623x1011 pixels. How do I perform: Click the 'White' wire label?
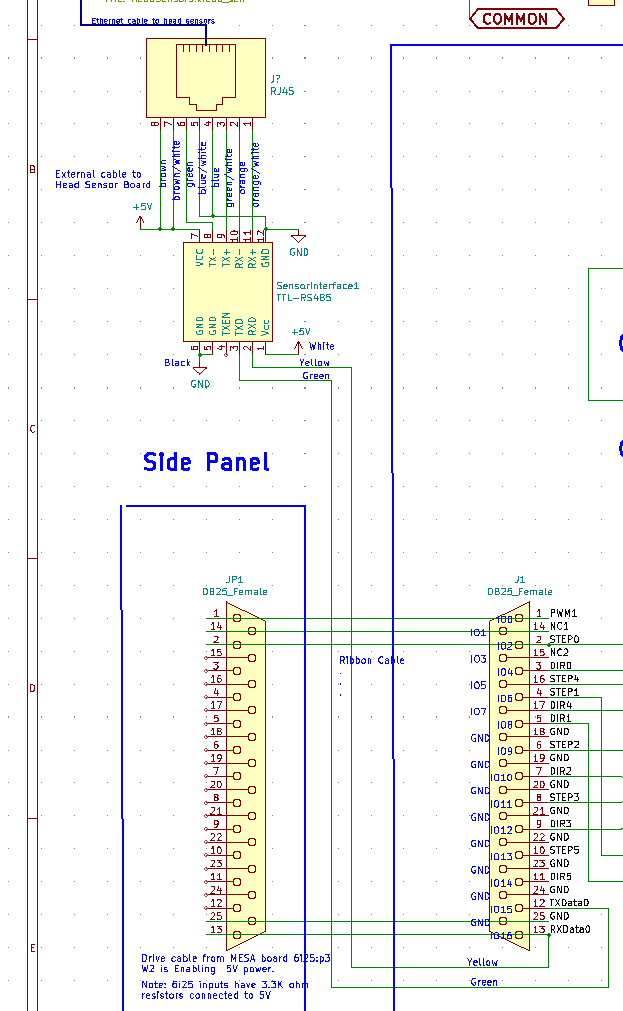pos(322,346)
